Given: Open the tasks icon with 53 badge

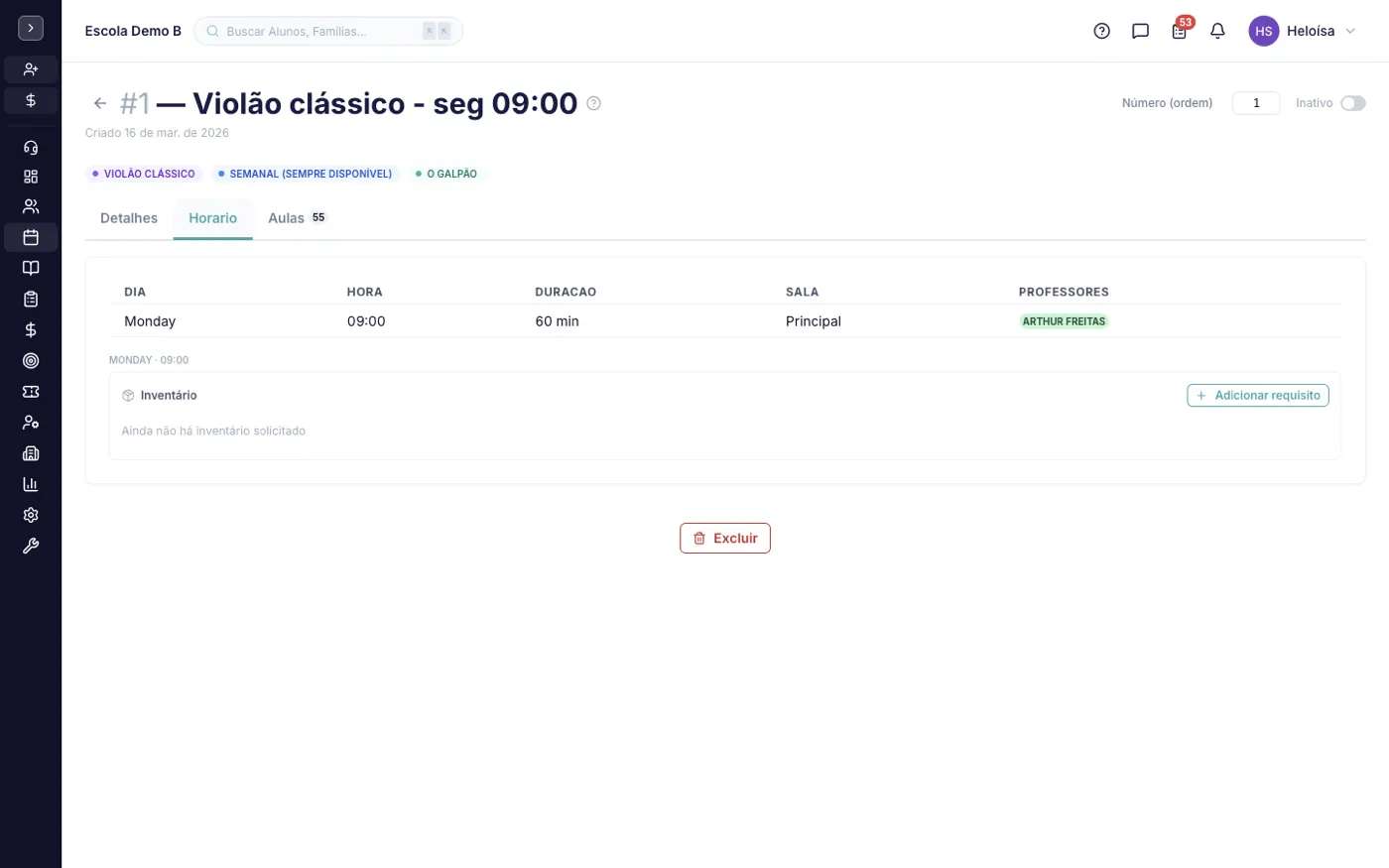Looking at the screenshot, I should 1180,31.
